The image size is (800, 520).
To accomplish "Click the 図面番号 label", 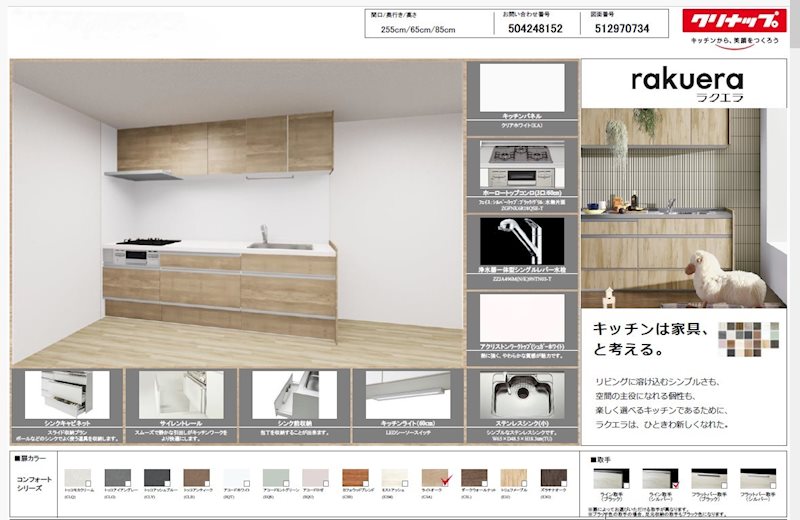I will click(x=602, y=14).
